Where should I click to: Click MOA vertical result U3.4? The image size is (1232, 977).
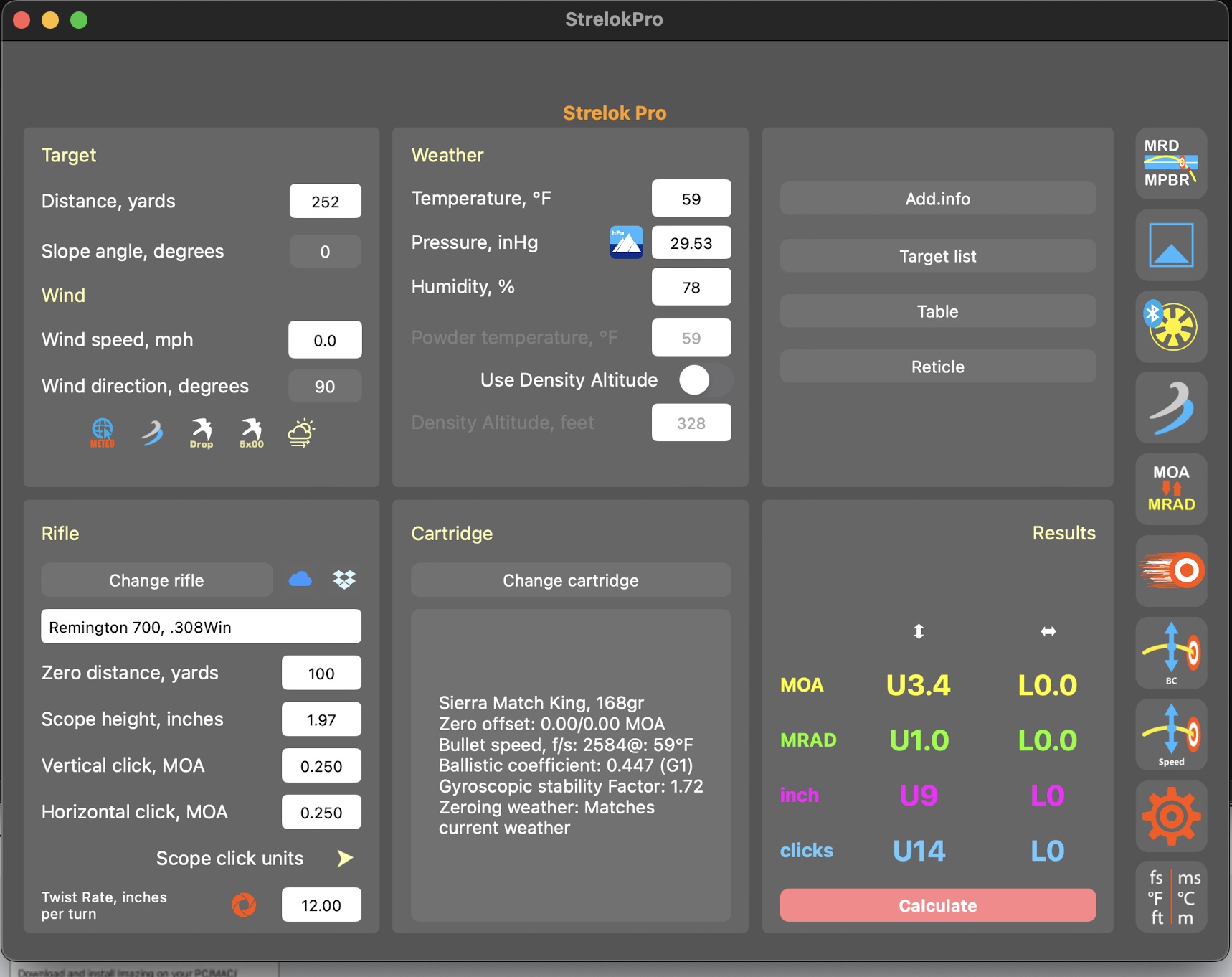[x=919, y=686]
